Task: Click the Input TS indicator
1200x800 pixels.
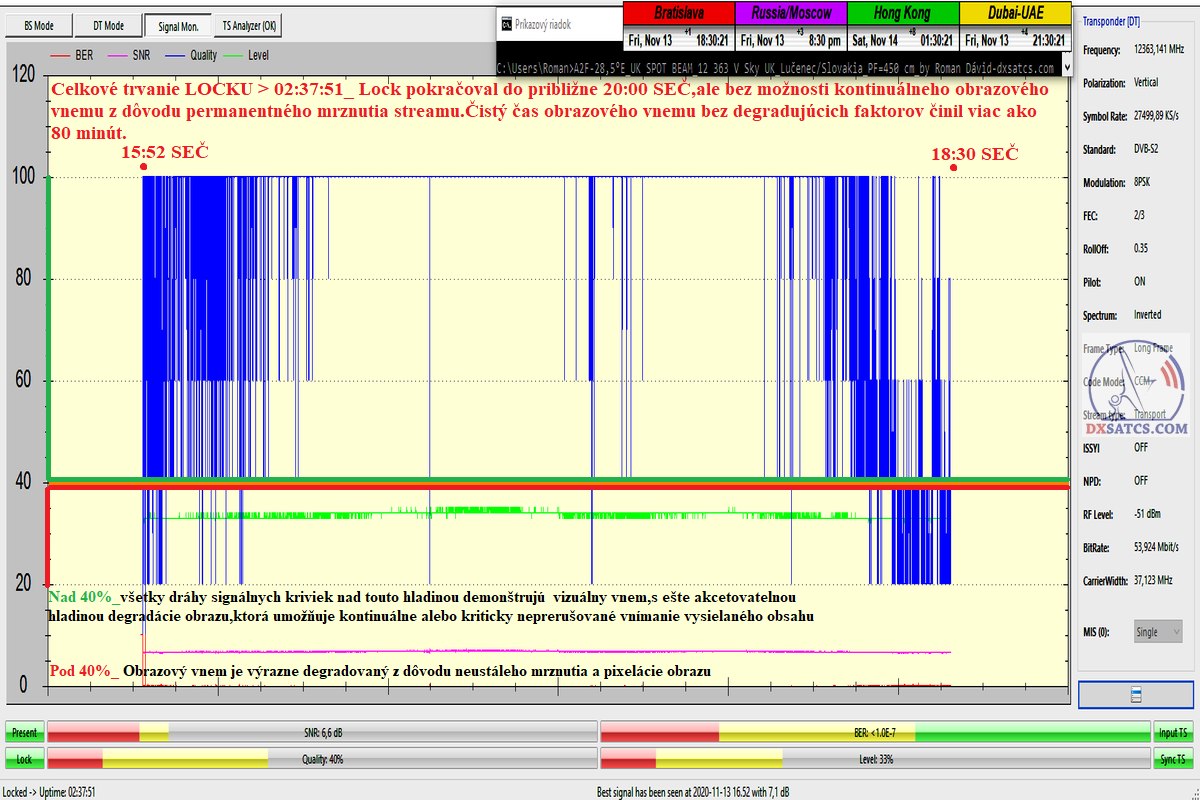Action: 1173,733
